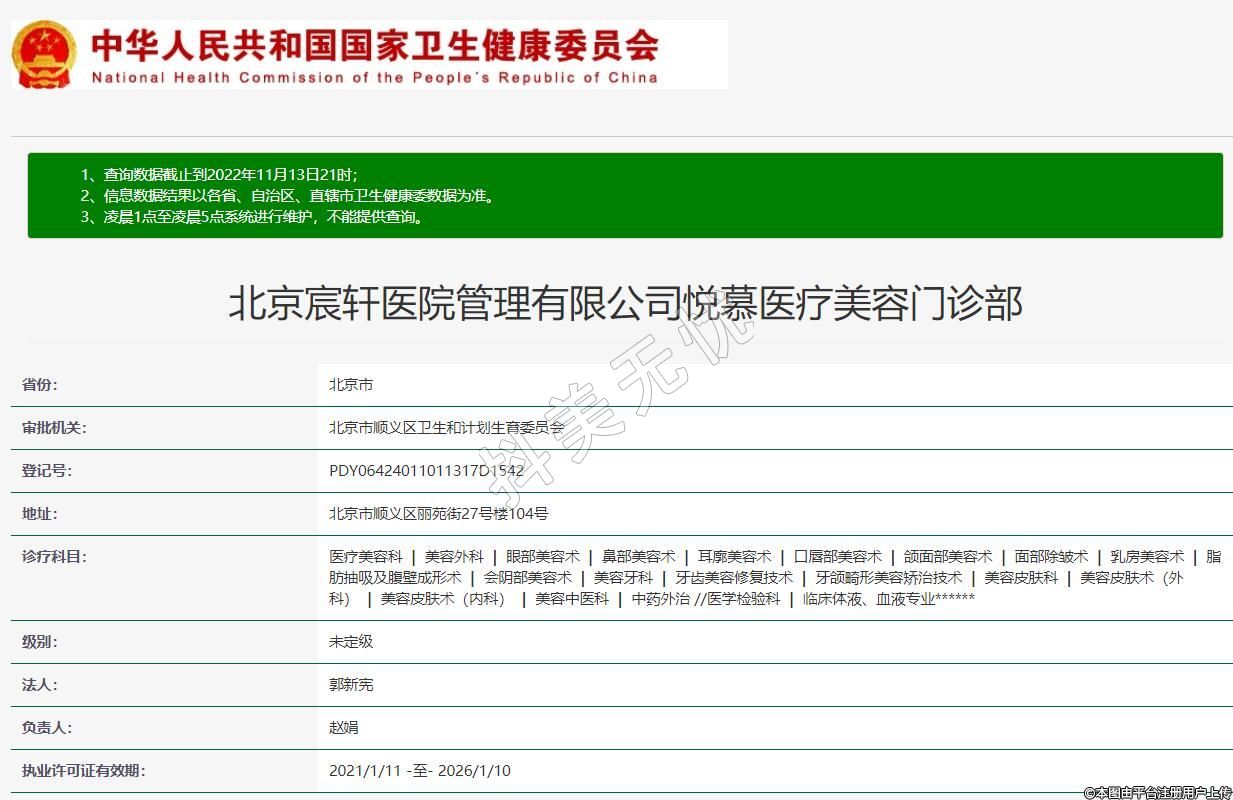Click the notice line about 卫生健康委数据为准
The image size is (1233, 800).
click(287, 196)
